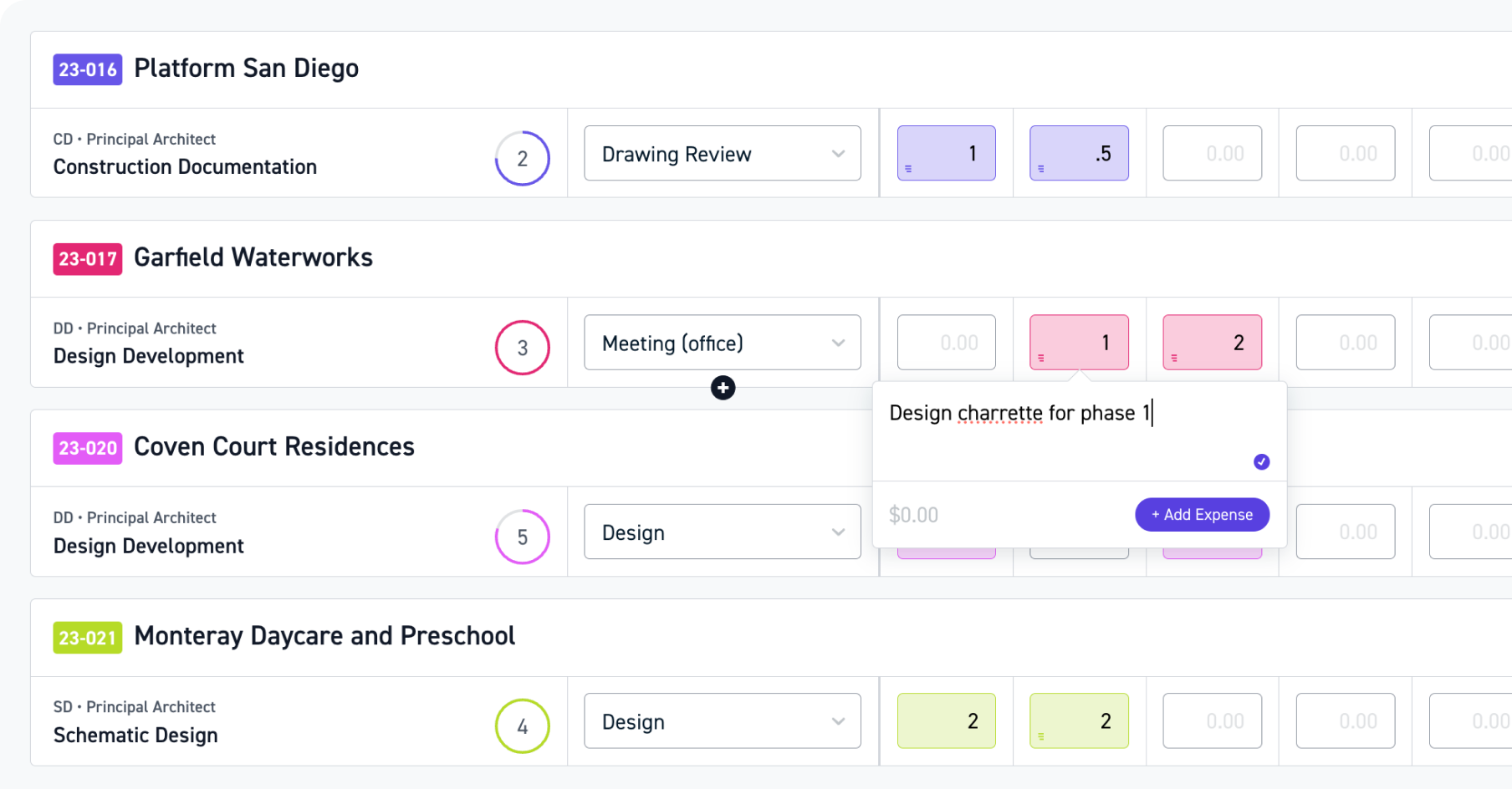1512x789 pixels.
Task: Click the checkmark to save the charrette note
Action: [x=1261, y=461]
